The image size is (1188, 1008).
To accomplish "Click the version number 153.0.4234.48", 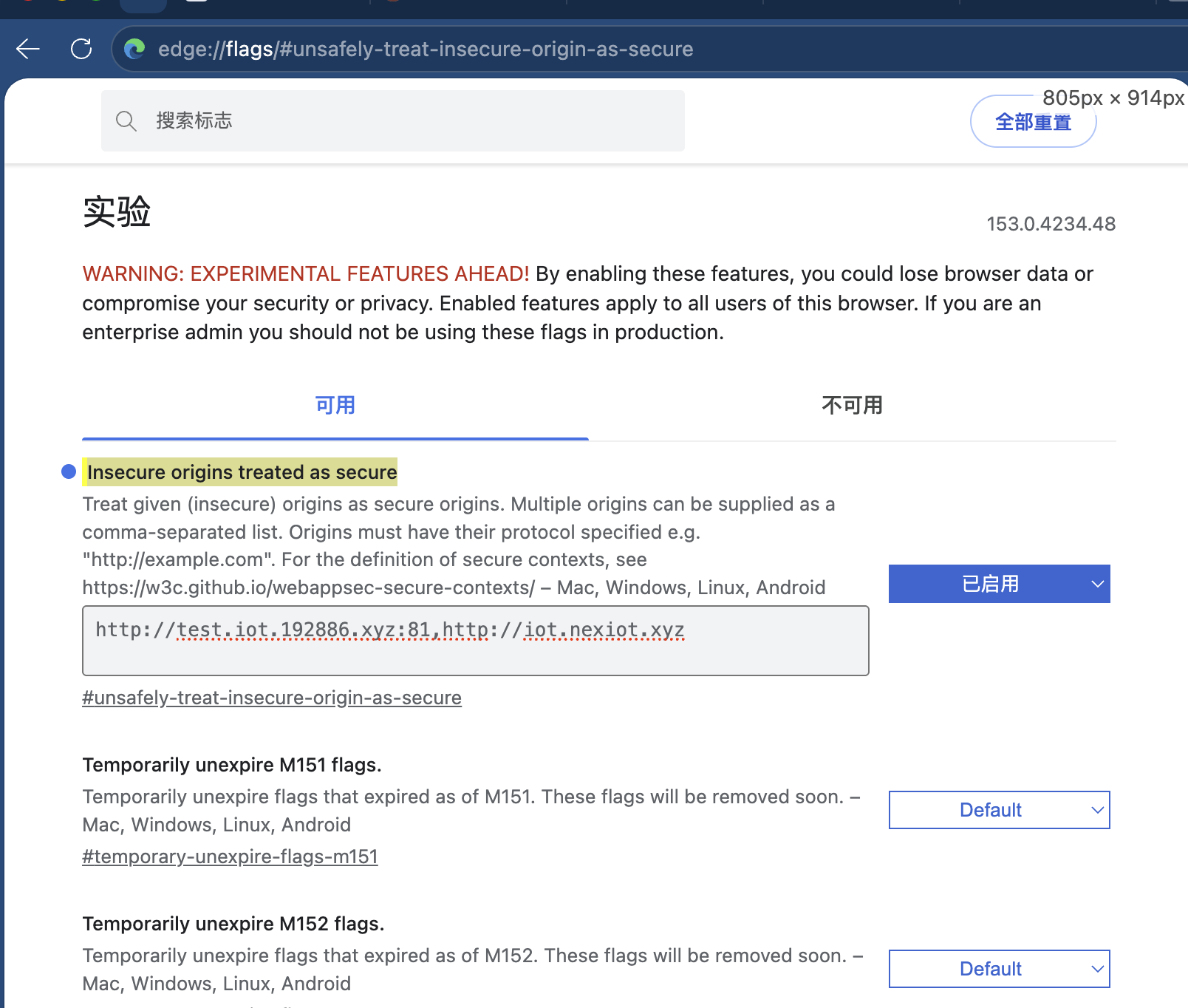I will [x=1051, y=224].
